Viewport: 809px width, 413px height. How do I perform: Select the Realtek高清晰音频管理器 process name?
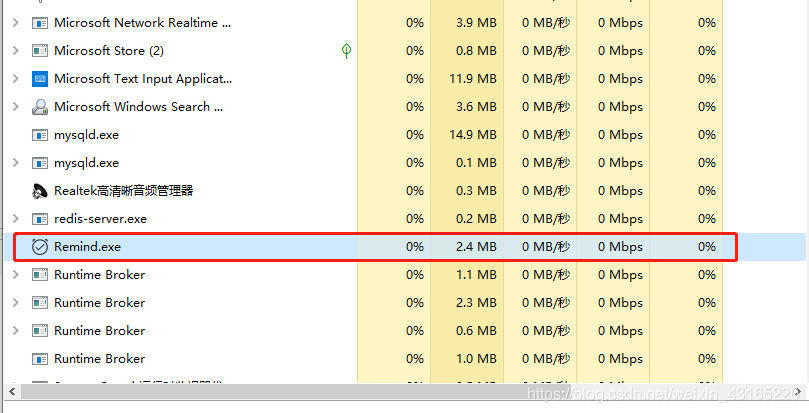pyautogui.click(x=124, y=190)
